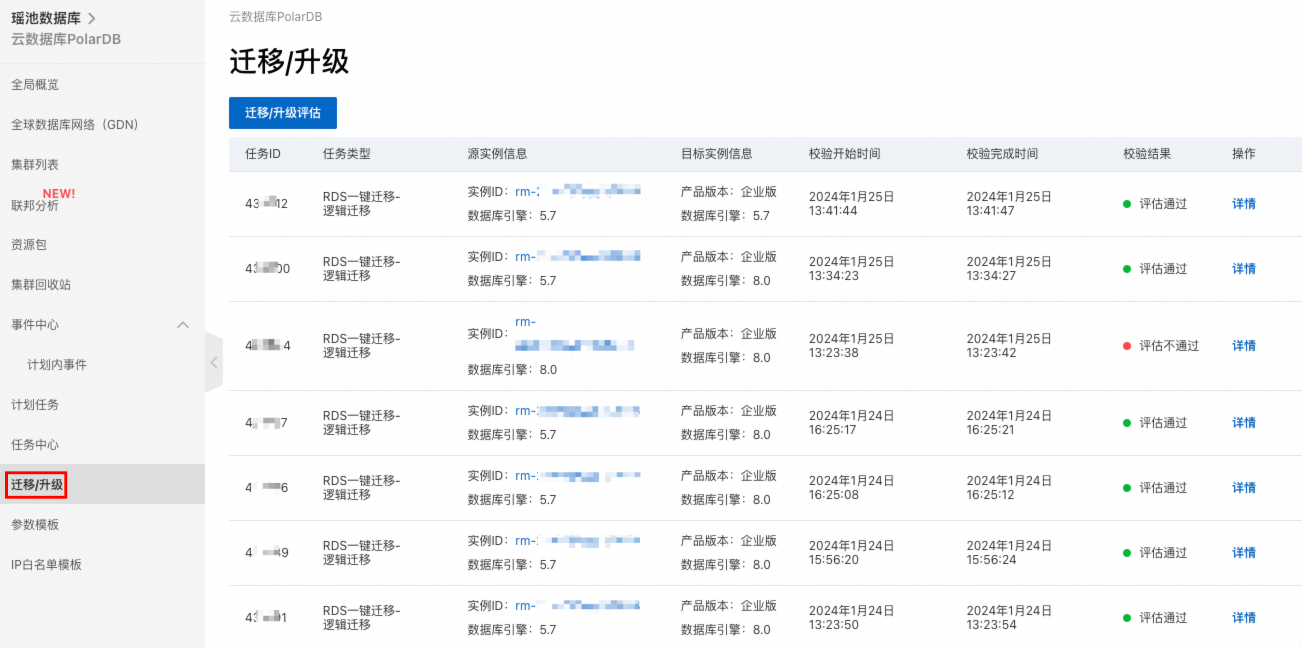Open 详情 for the 13:34:23 task
Image resolution: width=1302 pixels, height=648 pixels.
tap(1244, 269)
